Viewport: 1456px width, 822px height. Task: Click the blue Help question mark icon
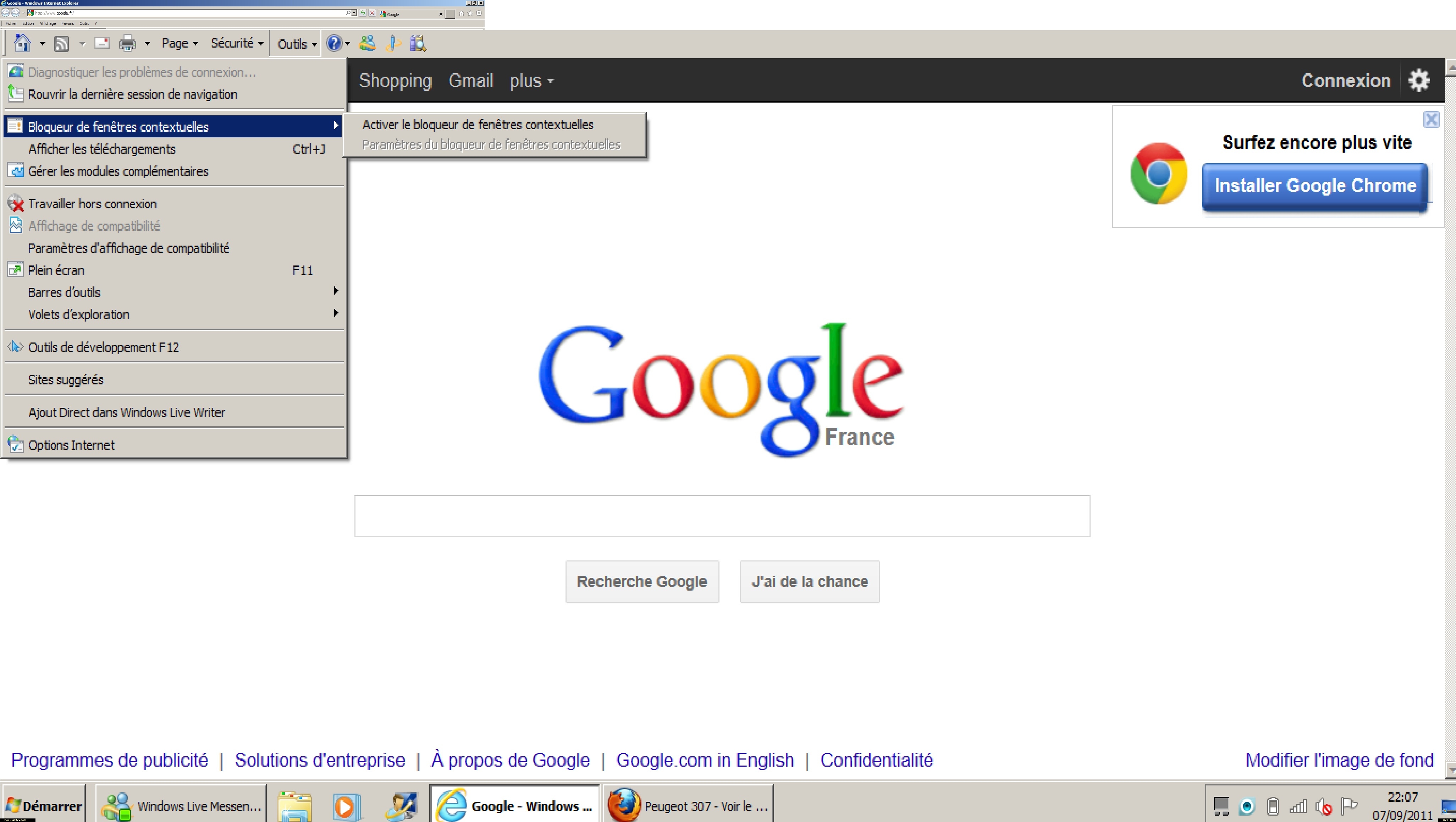point(334,43)
